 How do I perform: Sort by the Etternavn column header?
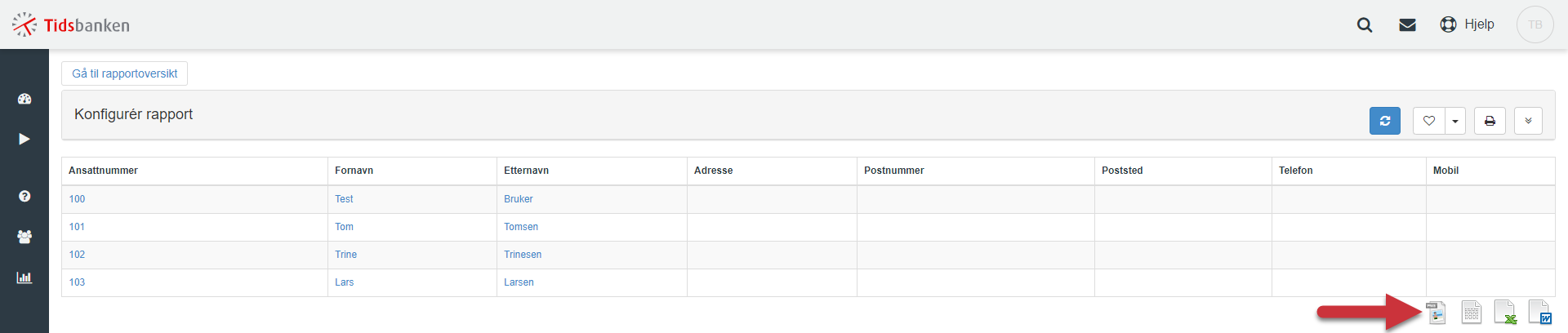click(526, 171)
